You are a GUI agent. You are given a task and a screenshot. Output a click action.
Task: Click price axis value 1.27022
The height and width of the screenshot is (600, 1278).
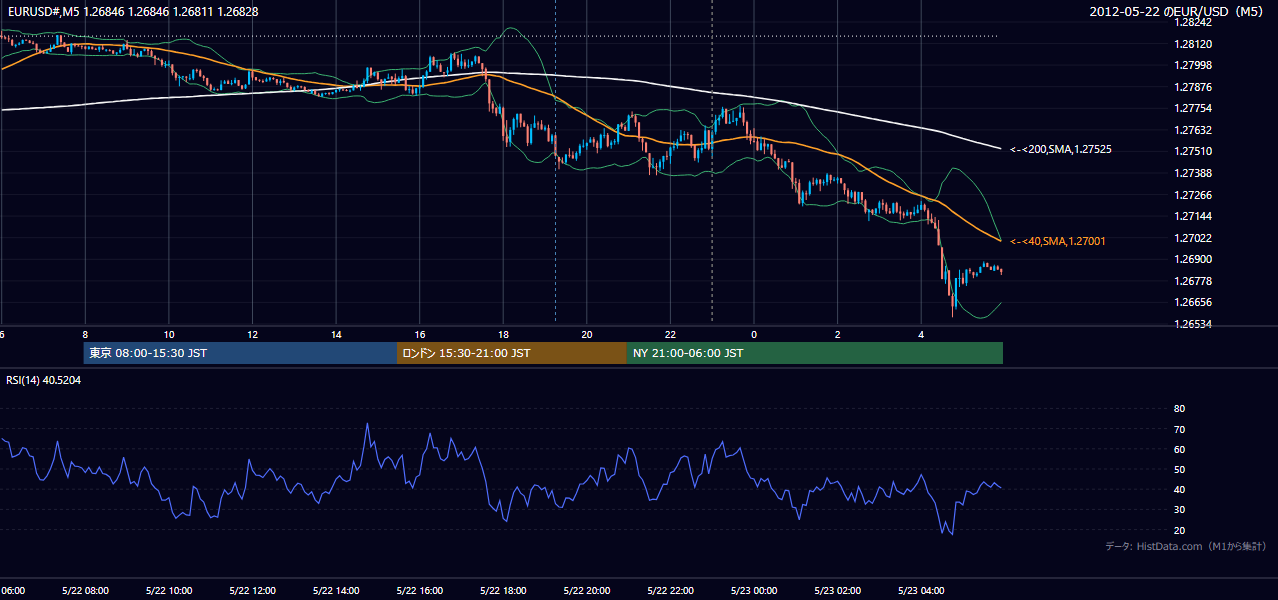point(1192,238)
